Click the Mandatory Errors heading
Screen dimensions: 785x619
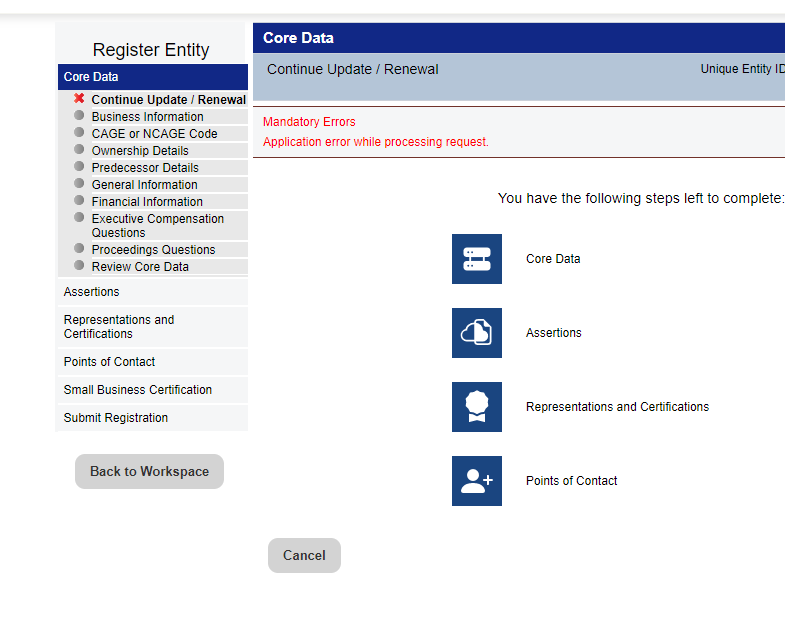click(309, 122)
